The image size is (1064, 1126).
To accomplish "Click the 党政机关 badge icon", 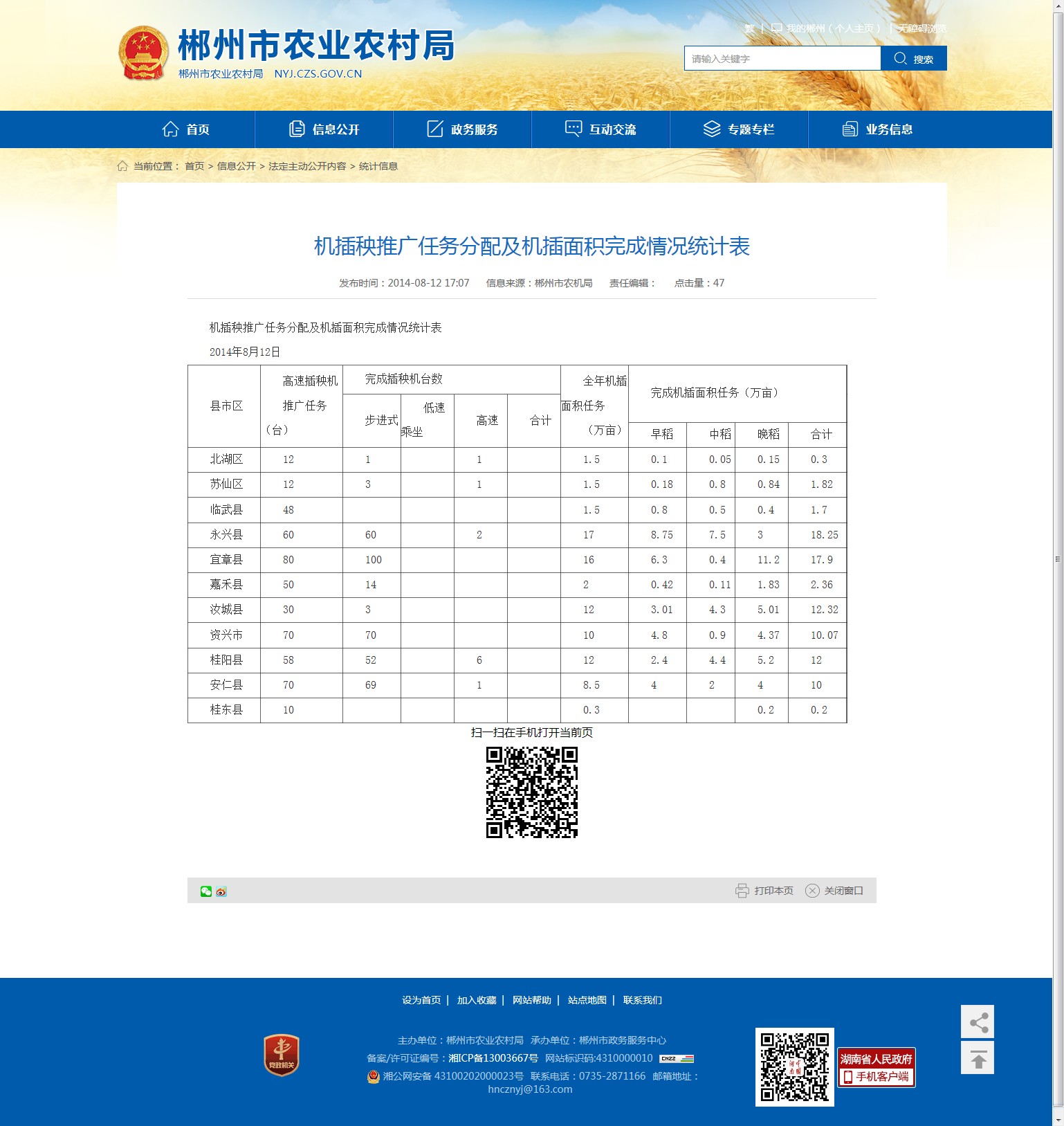I will tap(282, 1055).
